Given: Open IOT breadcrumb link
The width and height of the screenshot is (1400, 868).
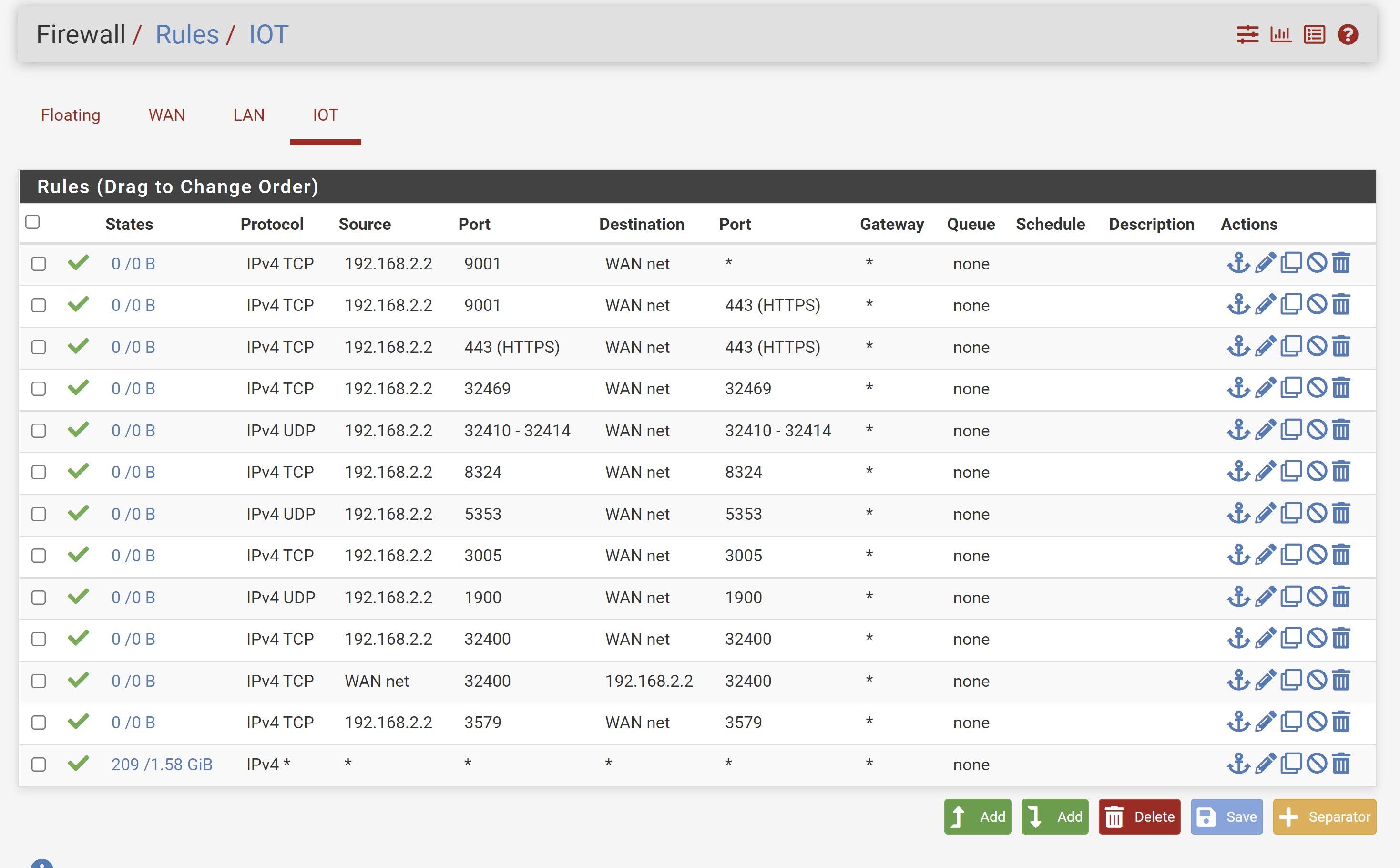Looking at the screenshot, I should tap(268, 34).
